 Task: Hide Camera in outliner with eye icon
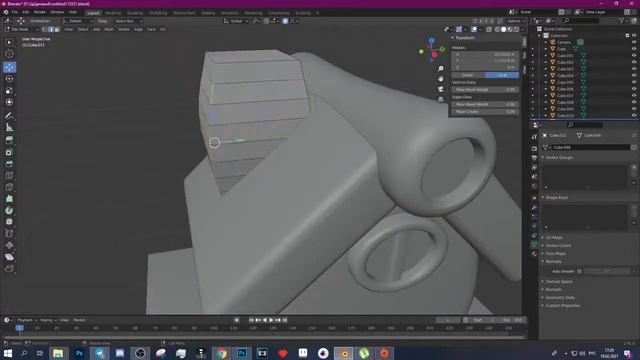[x=634, y=42]
